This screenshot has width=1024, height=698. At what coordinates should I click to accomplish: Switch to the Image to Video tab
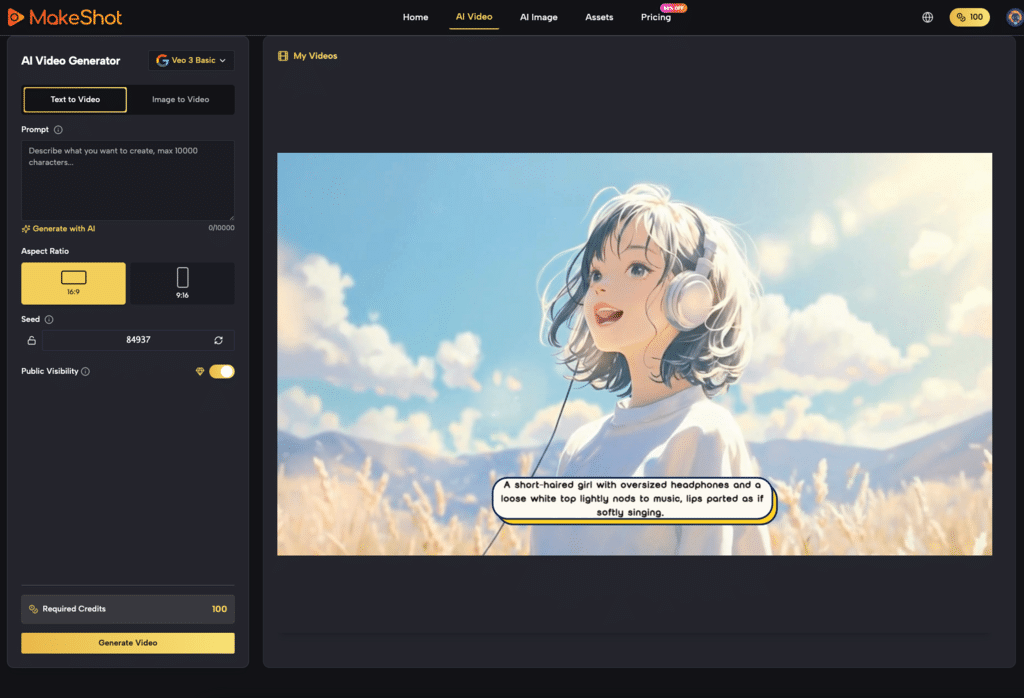(181, 99)
